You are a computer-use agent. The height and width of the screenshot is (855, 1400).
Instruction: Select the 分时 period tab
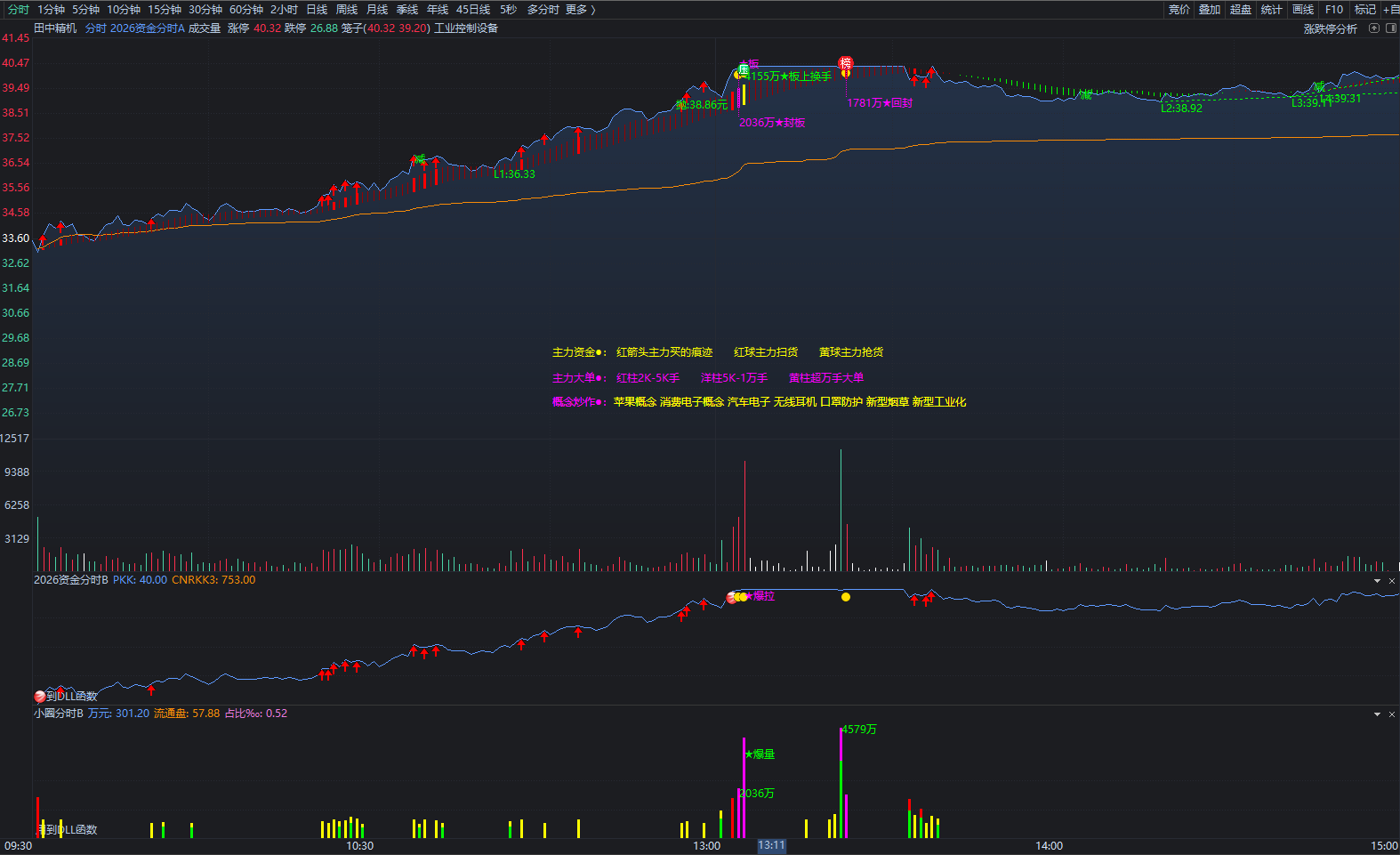pyautogui.click(x=18, y=10)
